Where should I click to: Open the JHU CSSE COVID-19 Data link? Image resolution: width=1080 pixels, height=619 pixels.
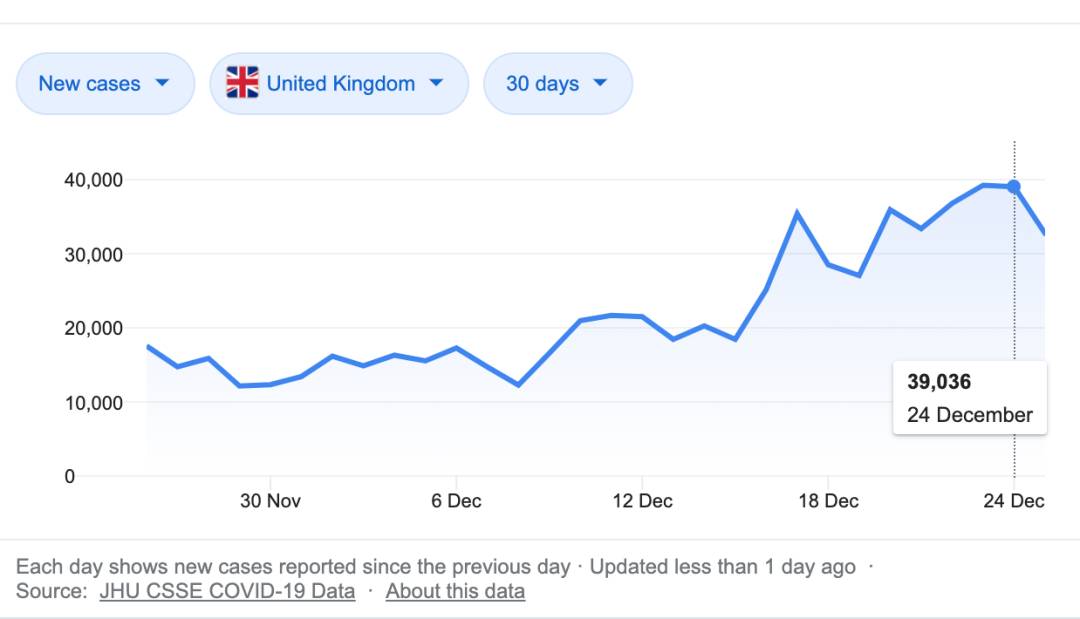pyautogui.click(x=227, y=591)
